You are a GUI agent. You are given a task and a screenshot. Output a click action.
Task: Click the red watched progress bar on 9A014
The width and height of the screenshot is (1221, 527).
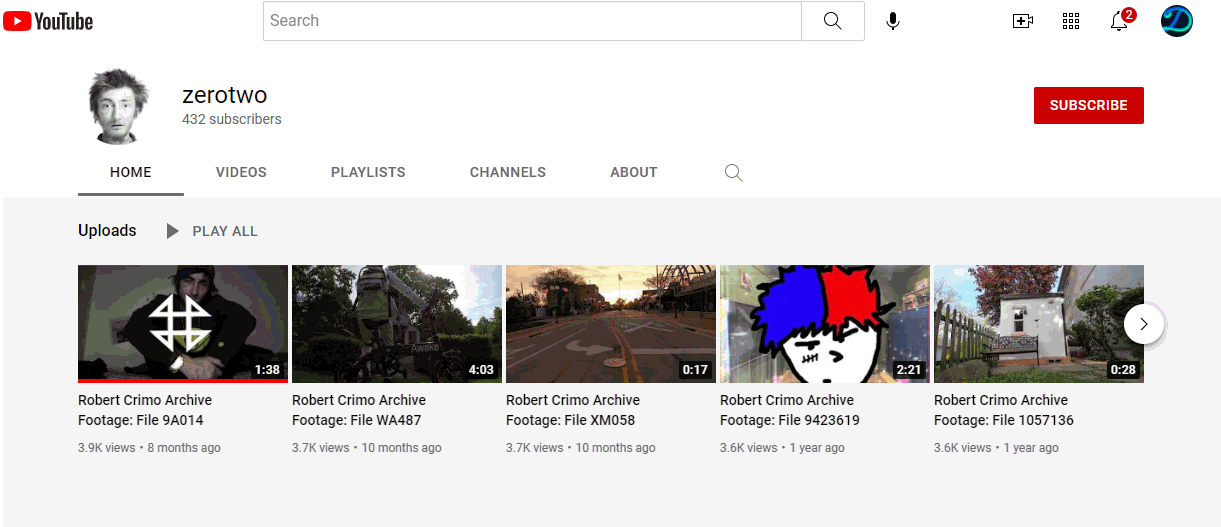(183, 381)
